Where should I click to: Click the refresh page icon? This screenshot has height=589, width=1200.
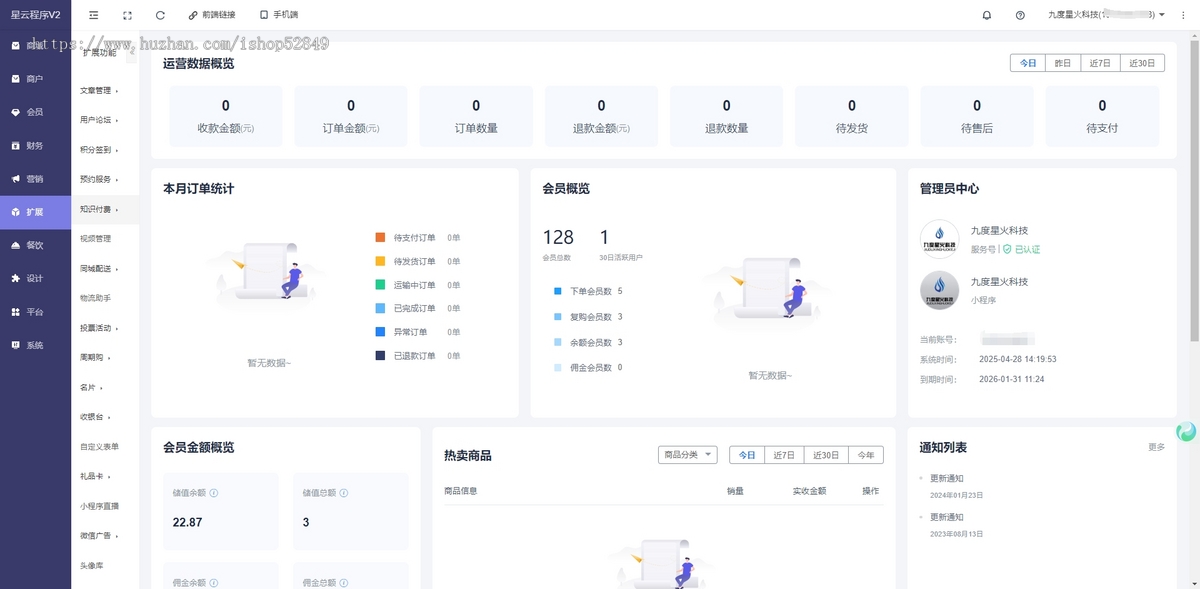tap(160, 15)
